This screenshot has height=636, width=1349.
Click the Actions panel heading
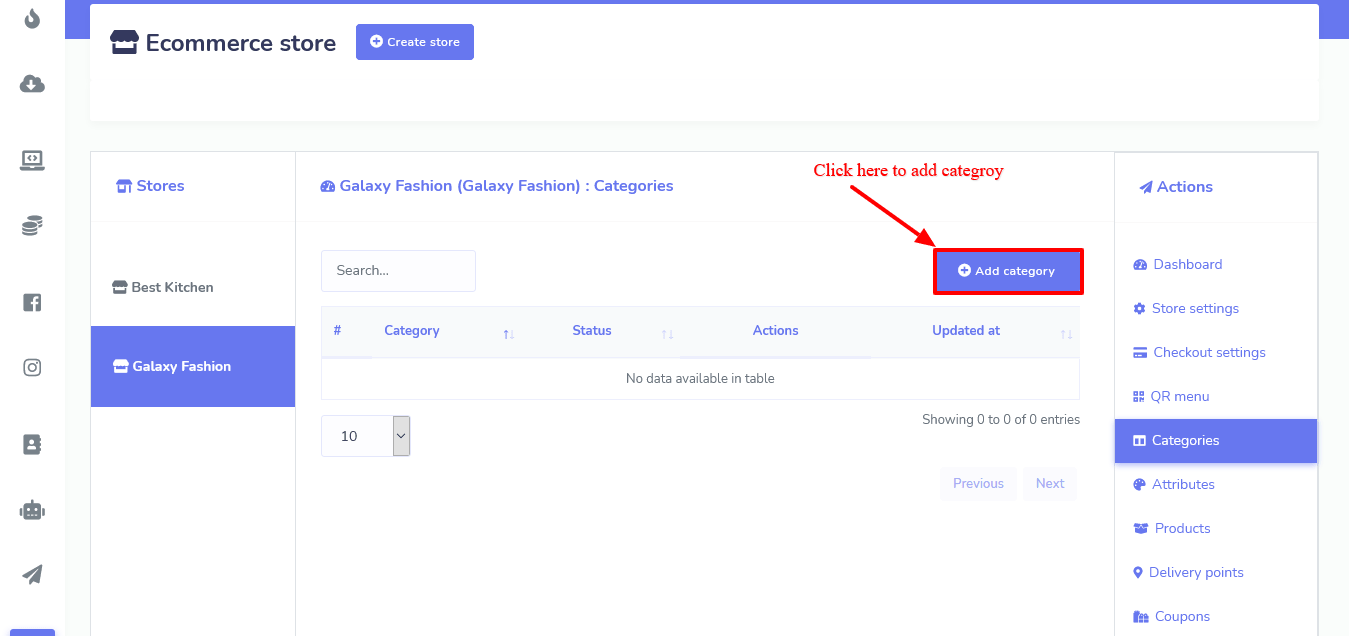(x=1176, y=187)
